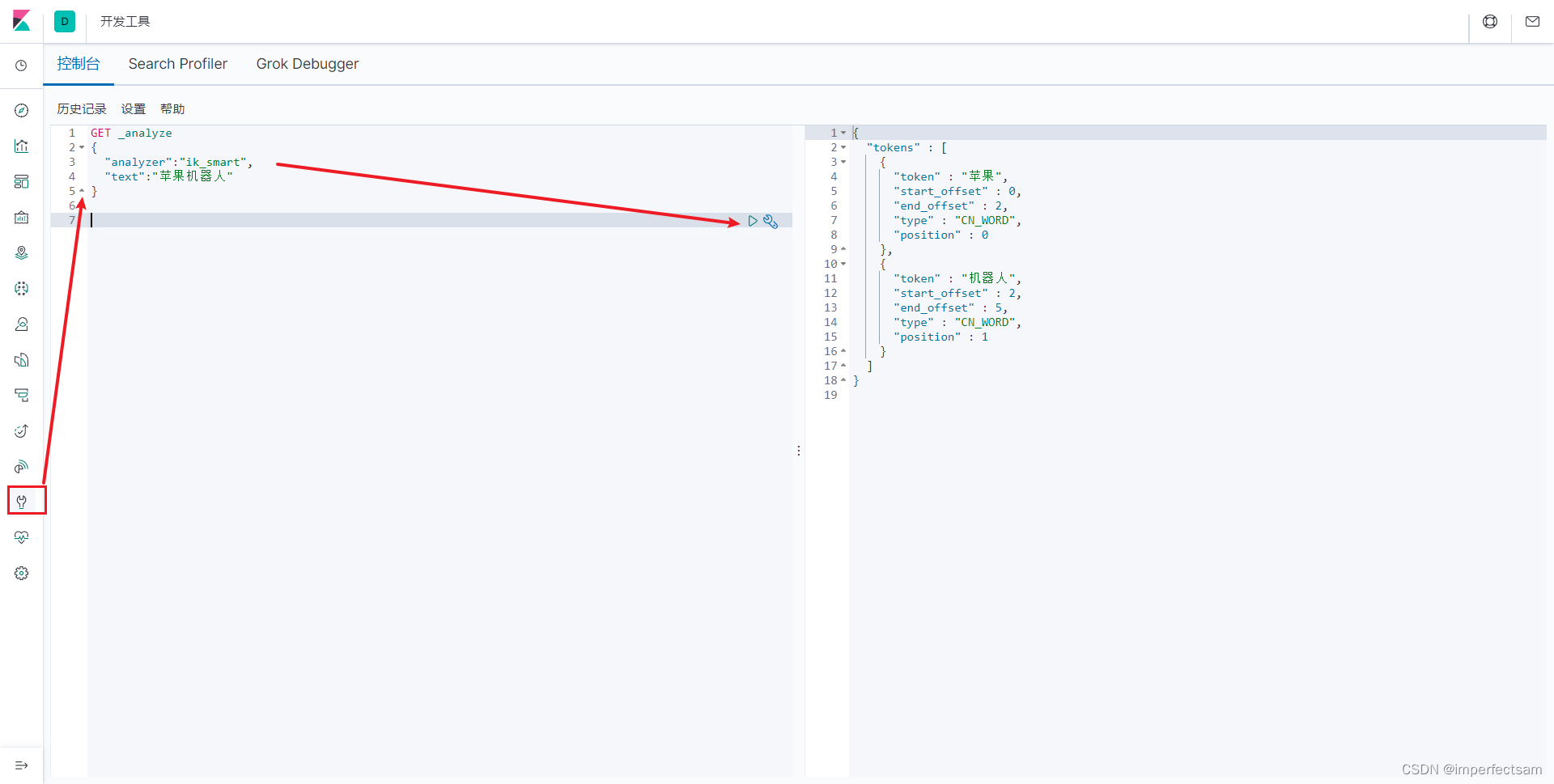
Task: Open Infrastructure icon in sidebar
Action: coord(22,324)
